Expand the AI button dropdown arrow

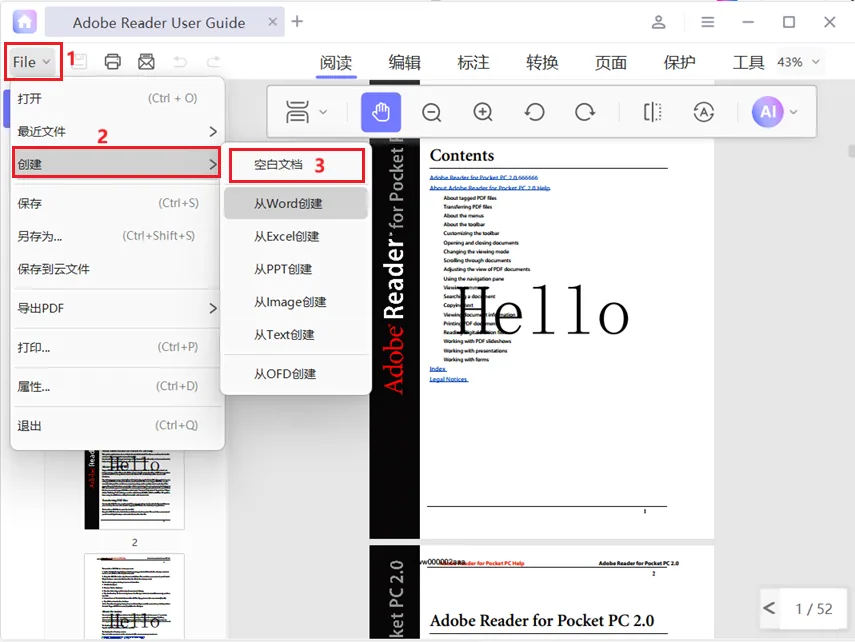click(793, 112)
